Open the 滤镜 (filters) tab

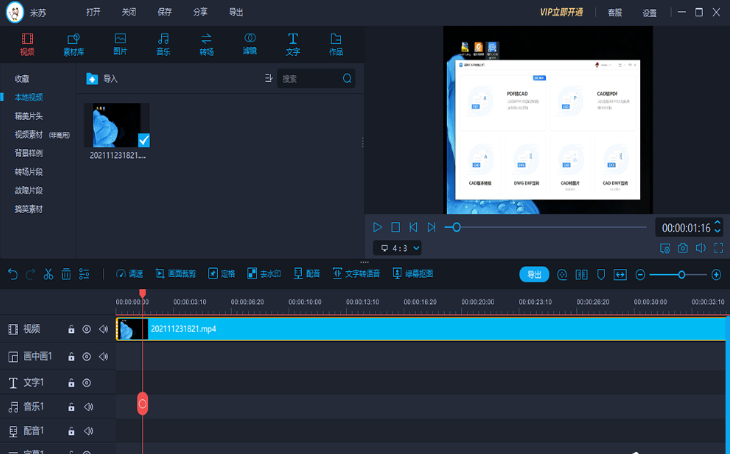coord(250,45)
